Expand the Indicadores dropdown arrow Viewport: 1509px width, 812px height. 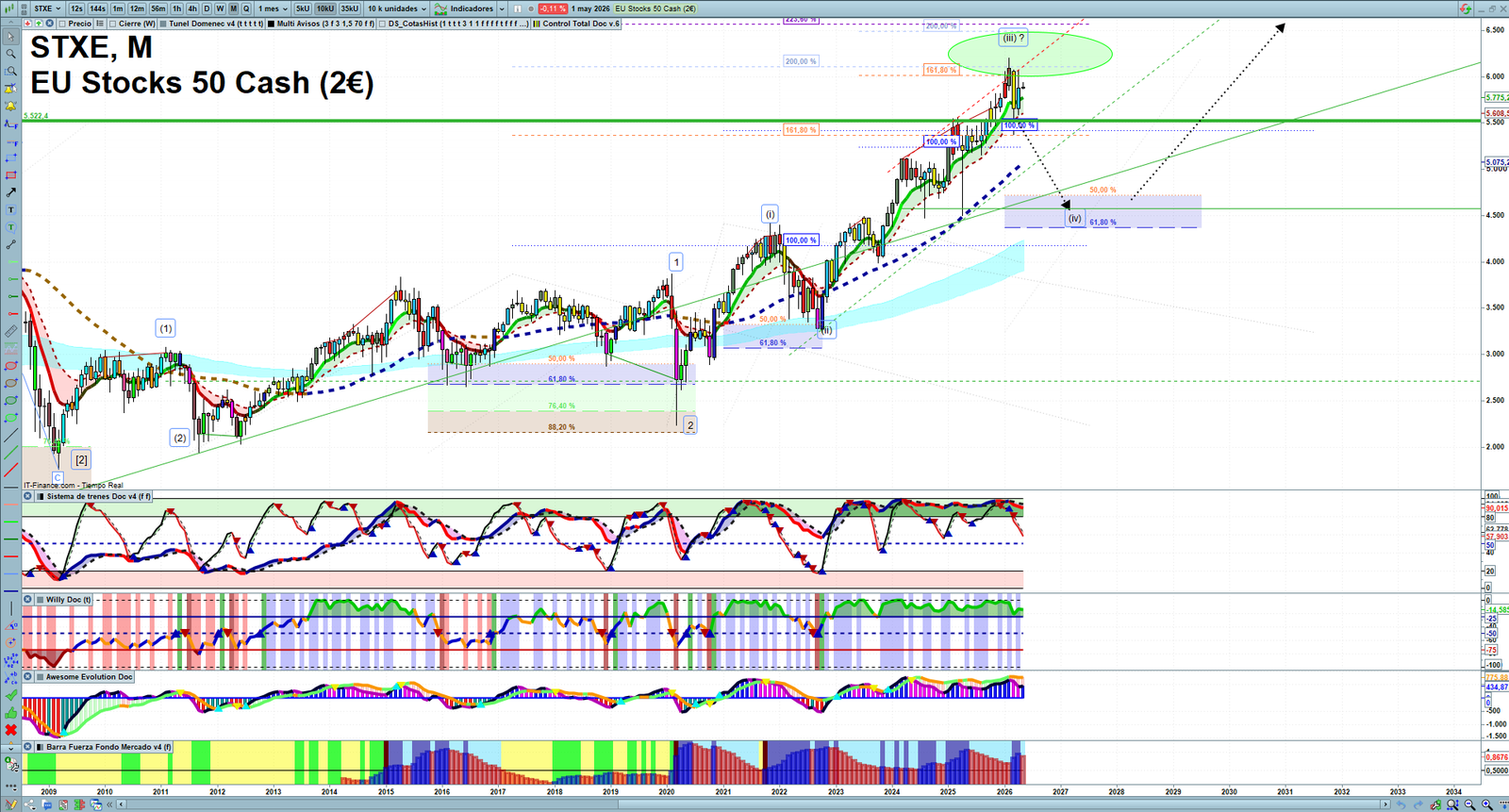click(502, 8)
